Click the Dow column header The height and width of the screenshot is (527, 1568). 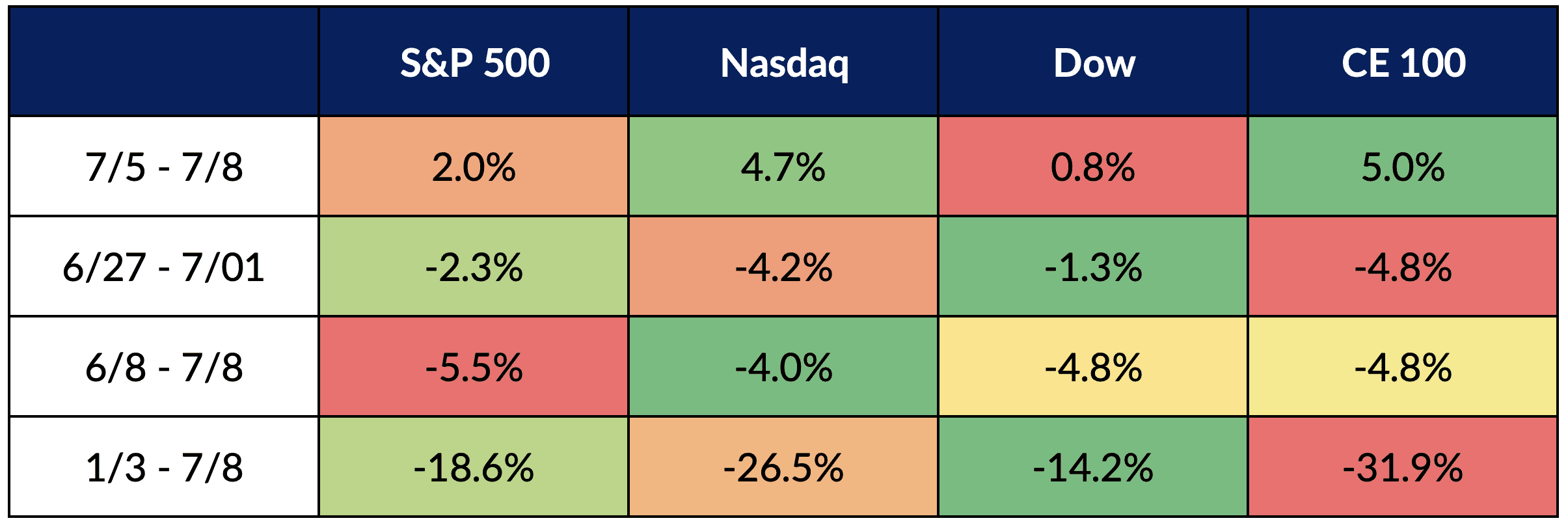(x=1094, y=63)
